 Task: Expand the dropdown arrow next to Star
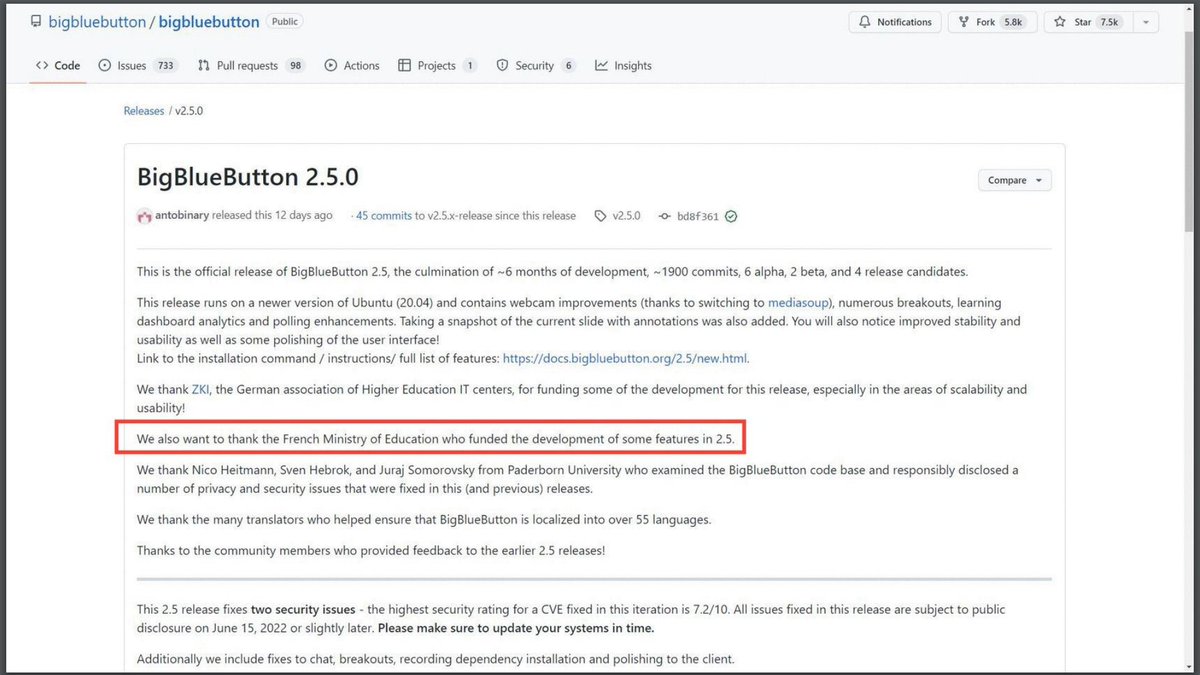point(1146,22)
